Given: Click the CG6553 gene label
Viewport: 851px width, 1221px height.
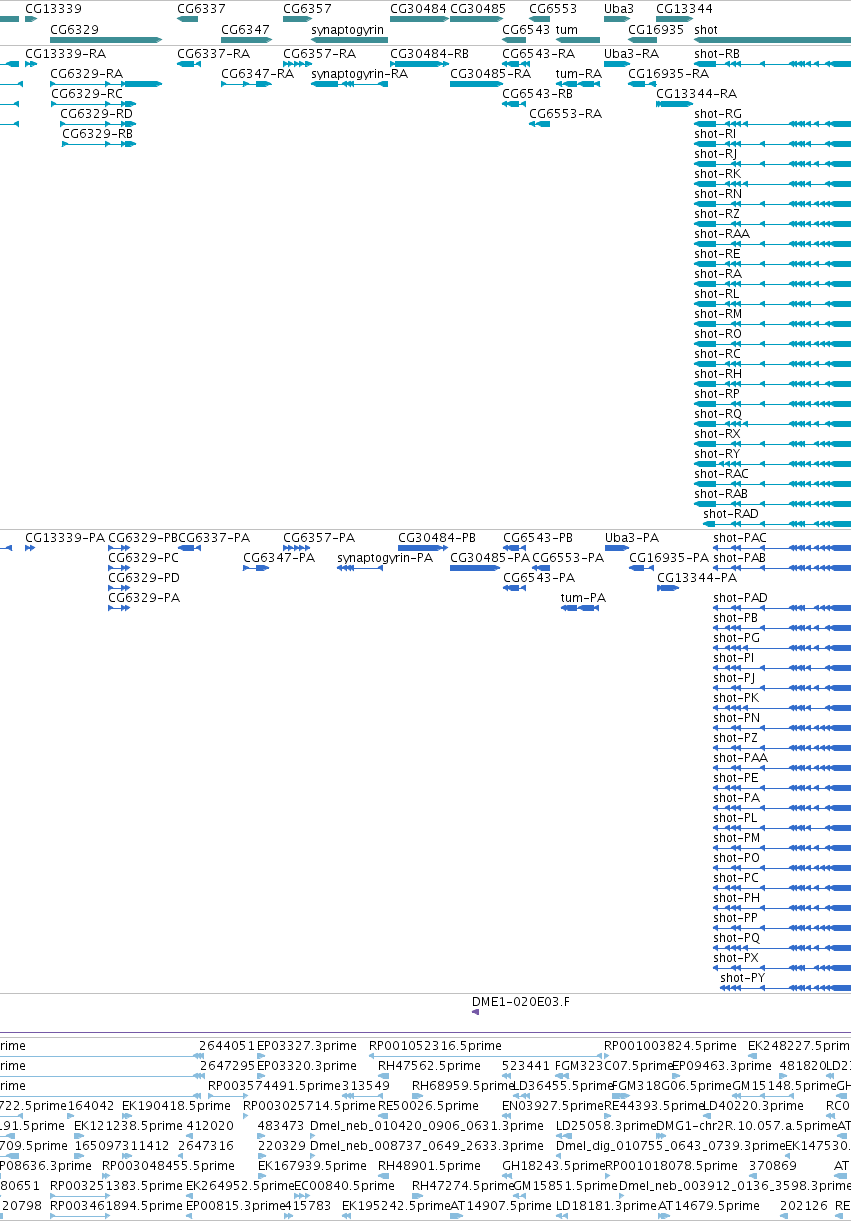Looking at the screenshot, I should pos(553,9).
